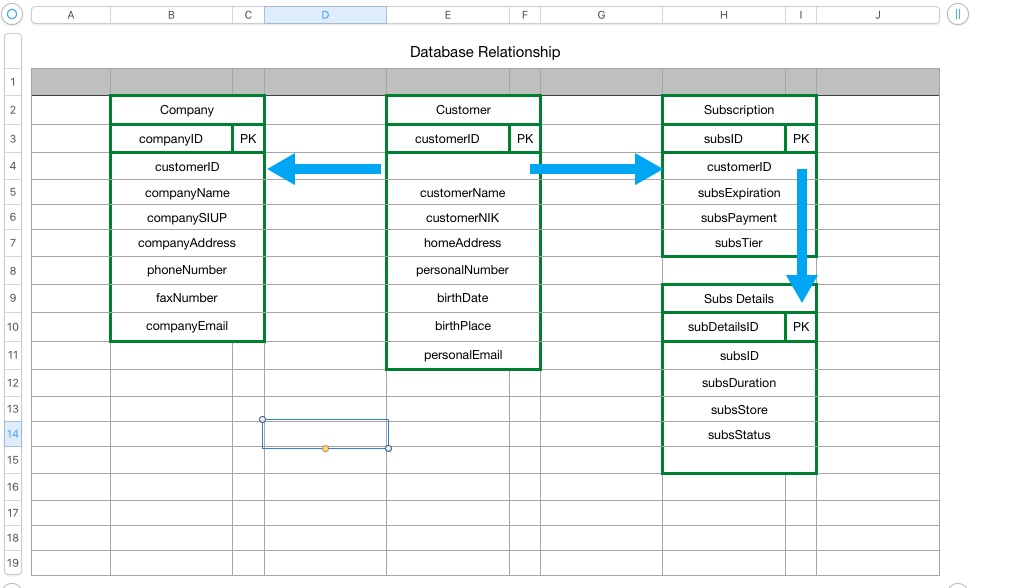The width and height of the screenshot is (1010, 588).
Task: Select column C header
Action: click(x=248, y=15)
